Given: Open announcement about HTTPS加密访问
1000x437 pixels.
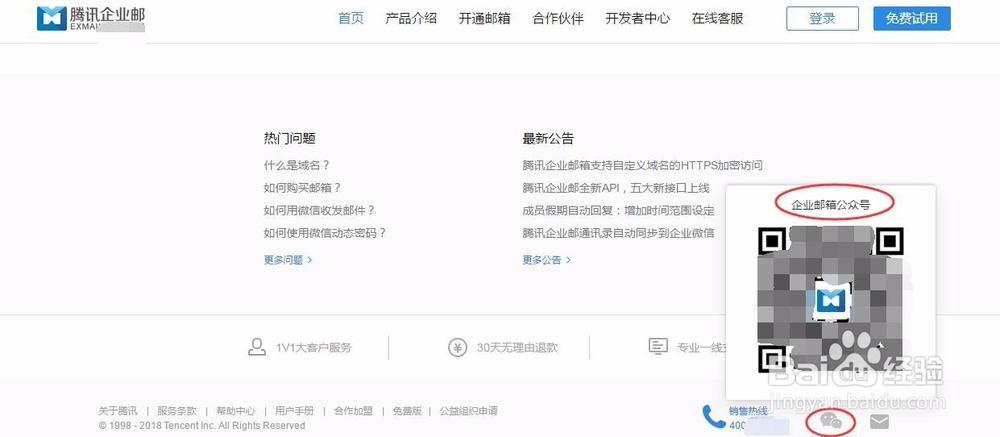Looking at the screenshot, I should 642,165.
